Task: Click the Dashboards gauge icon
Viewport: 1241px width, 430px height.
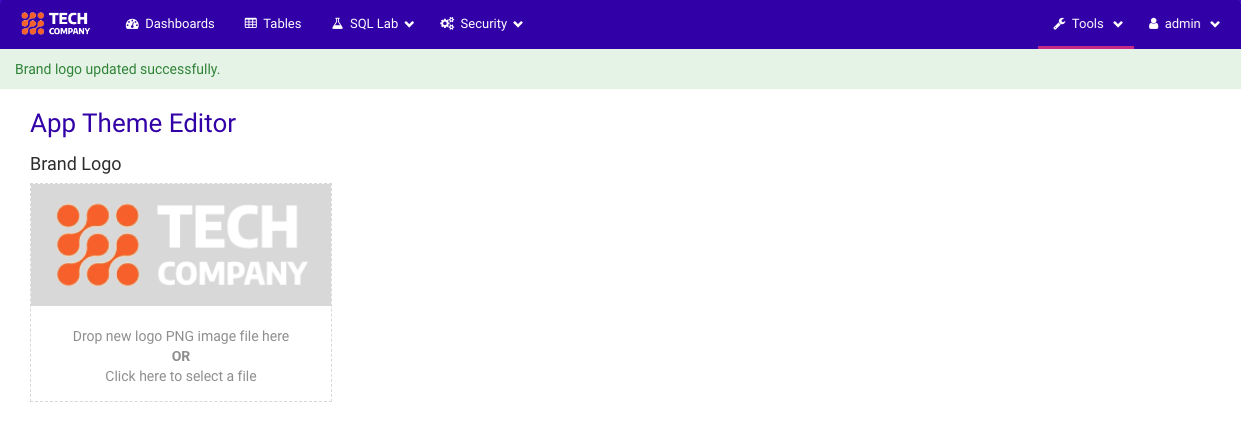Action: pos(132,24)
